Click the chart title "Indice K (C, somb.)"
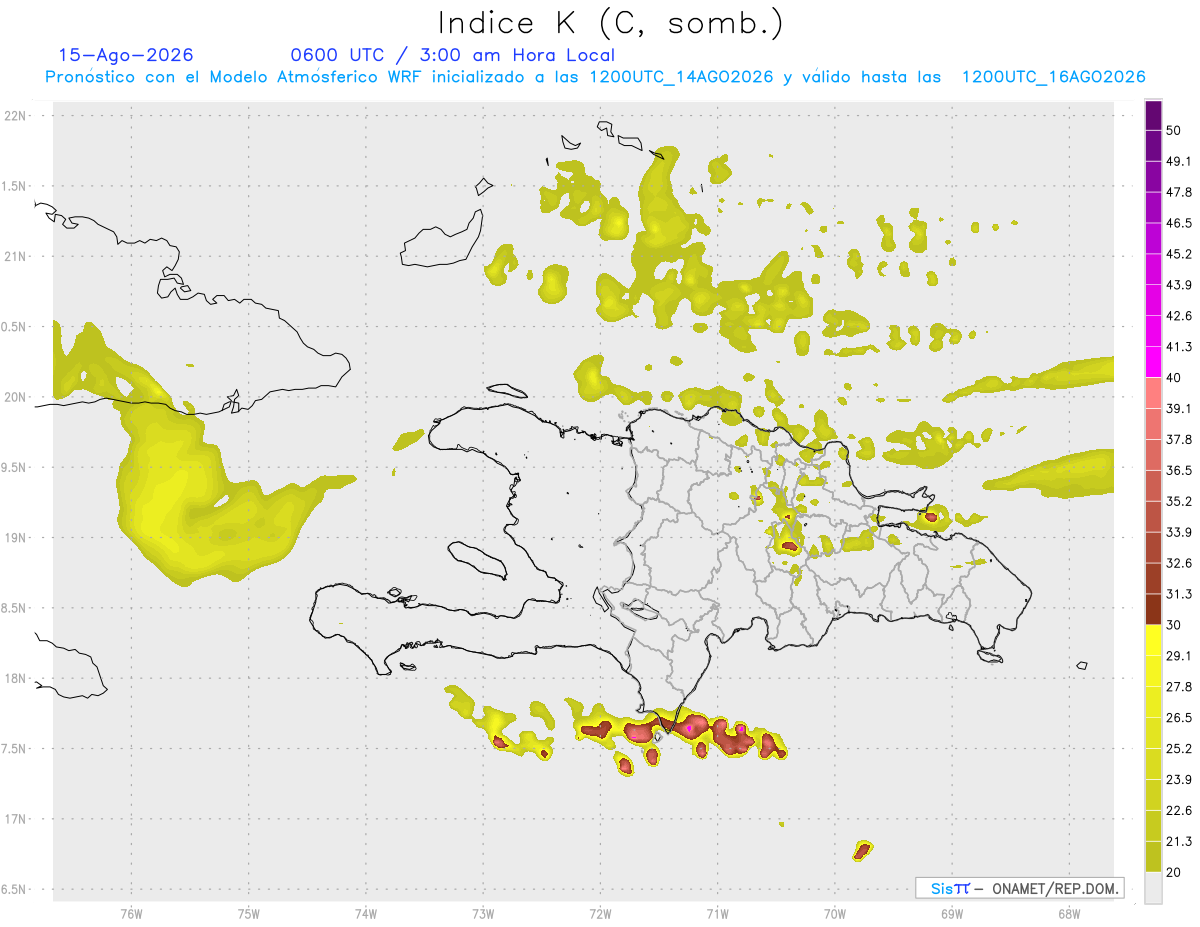This screenshot has height=927, width=1200. tap(611, 23)
